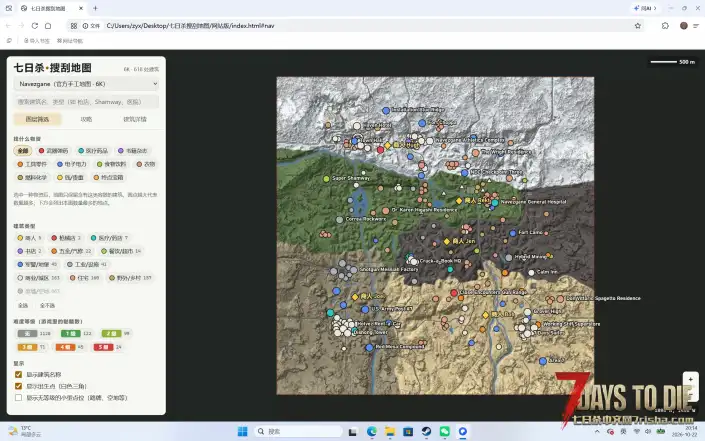This screenshot has height=441, width=705.
Task: Toggle the 书店 2 building type chip
Action: pyautogui.click(x=29, y=251)
